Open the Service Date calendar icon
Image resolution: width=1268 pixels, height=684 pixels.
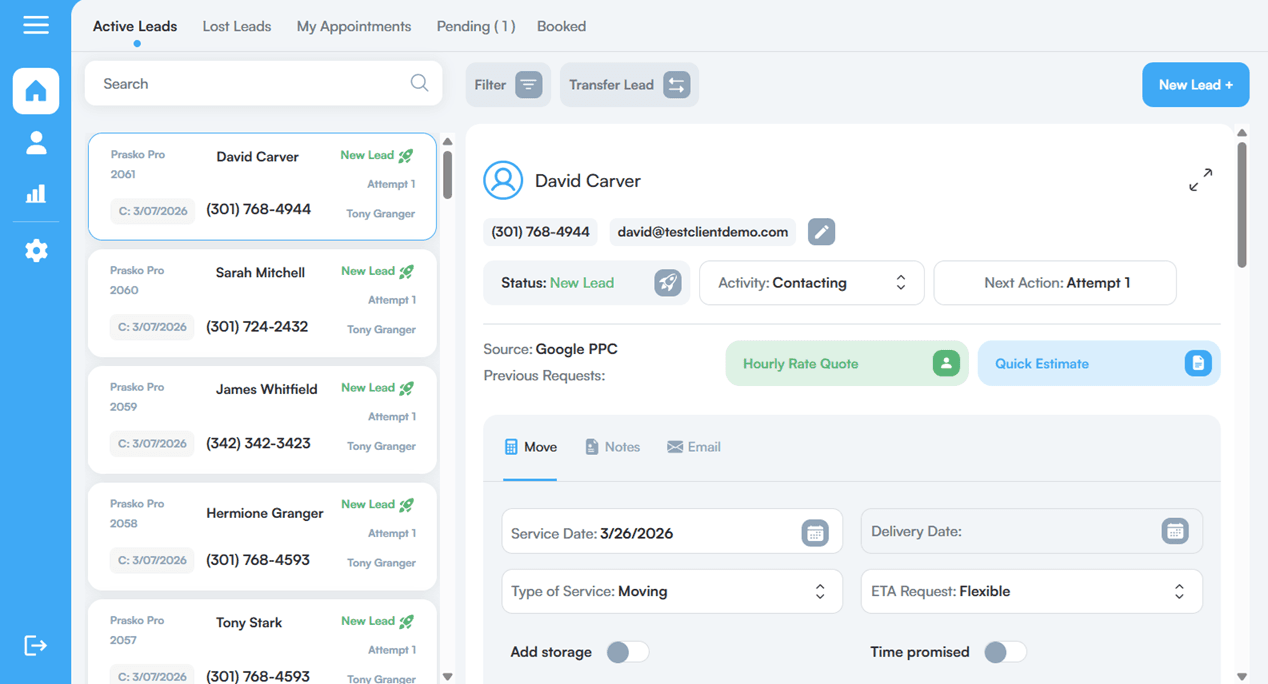click(815, 532)
